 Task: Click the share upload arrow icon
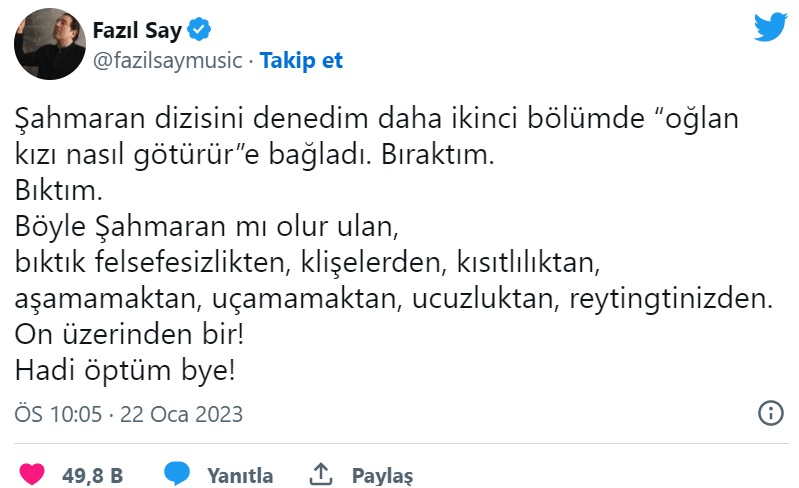coord(321,473)
